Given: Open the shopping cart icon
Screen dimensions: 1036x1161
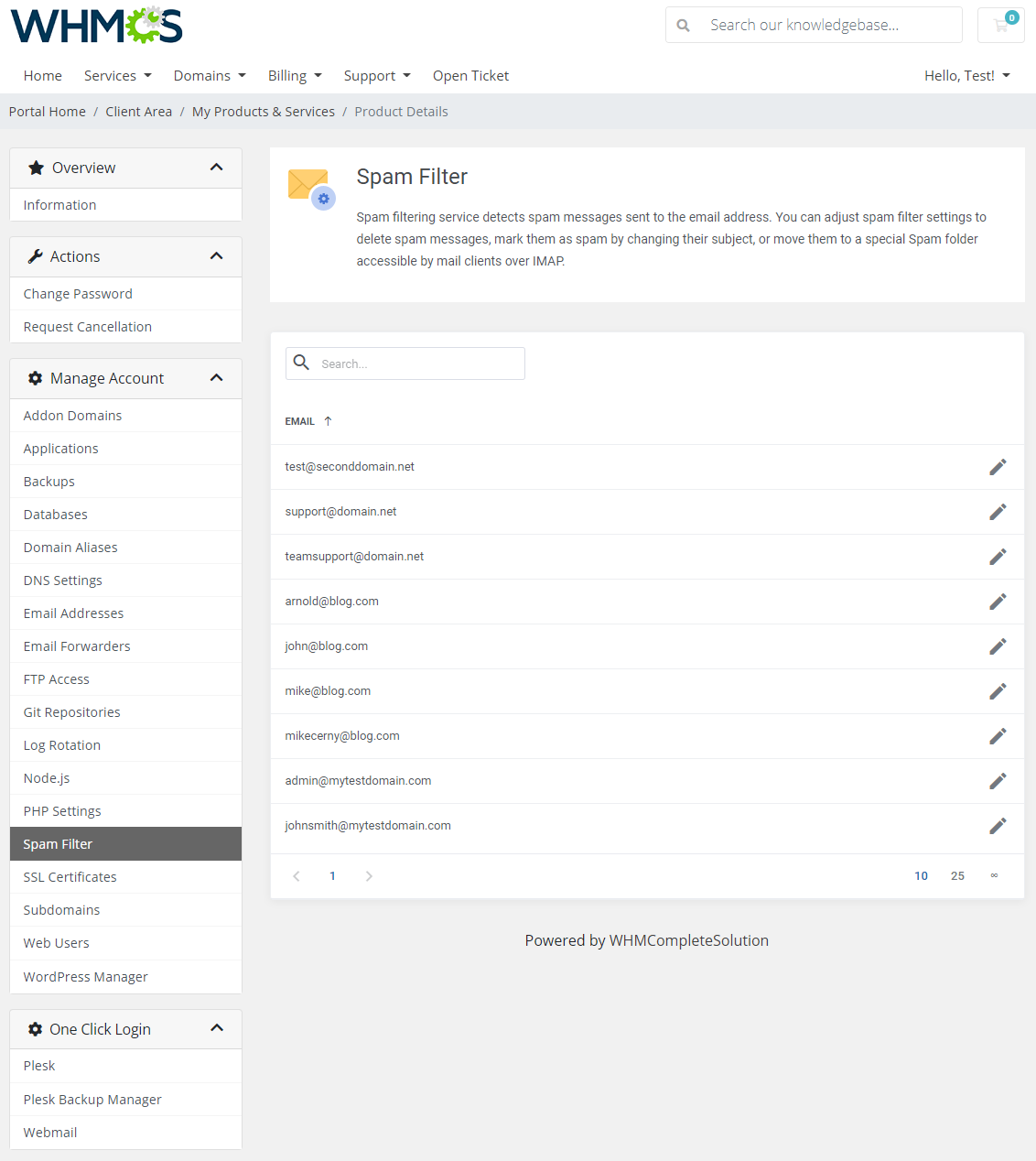Looking at the screenshot, I should coord(1001,25).
